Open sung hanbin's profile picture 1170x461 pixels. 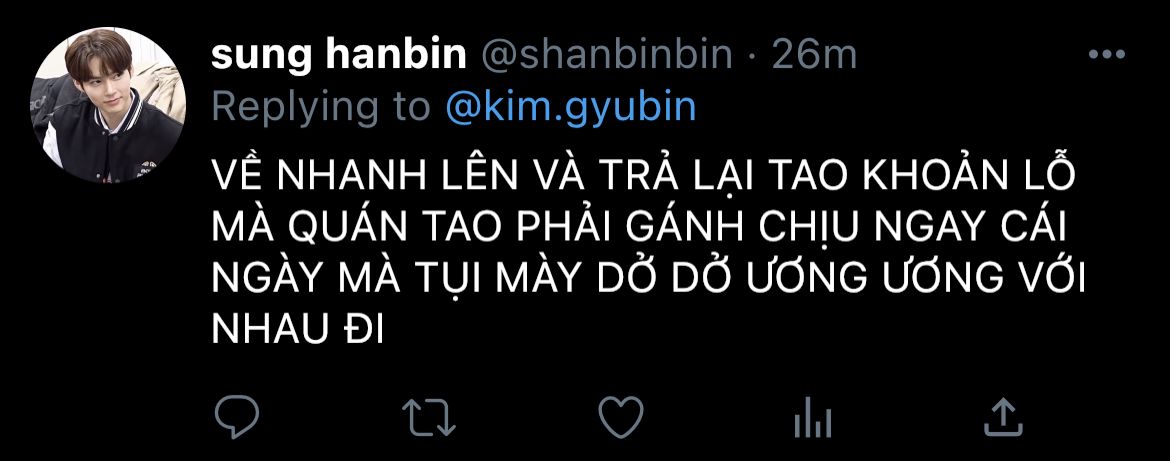pyautogui.click(x=108, y=105)
